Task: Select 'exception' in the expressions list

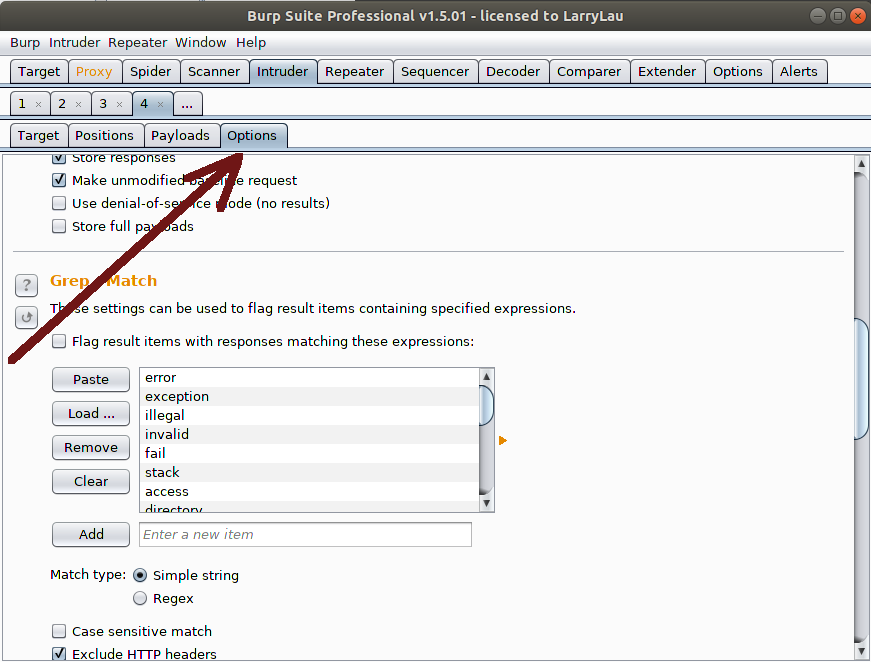Action: [x=309, y=397]
